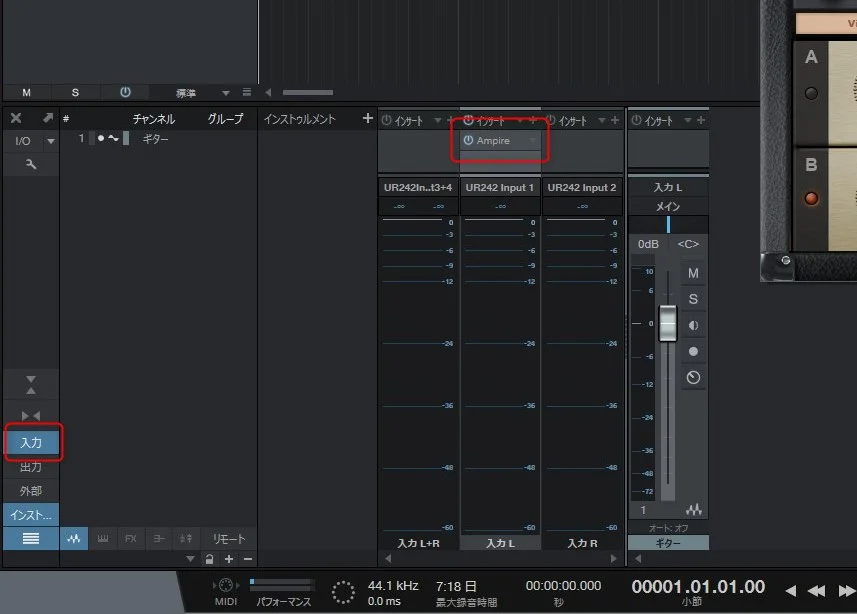Toggle the Ampire insert power button
Viewport: 857px width, 614px height.
[x=468, y=141]
